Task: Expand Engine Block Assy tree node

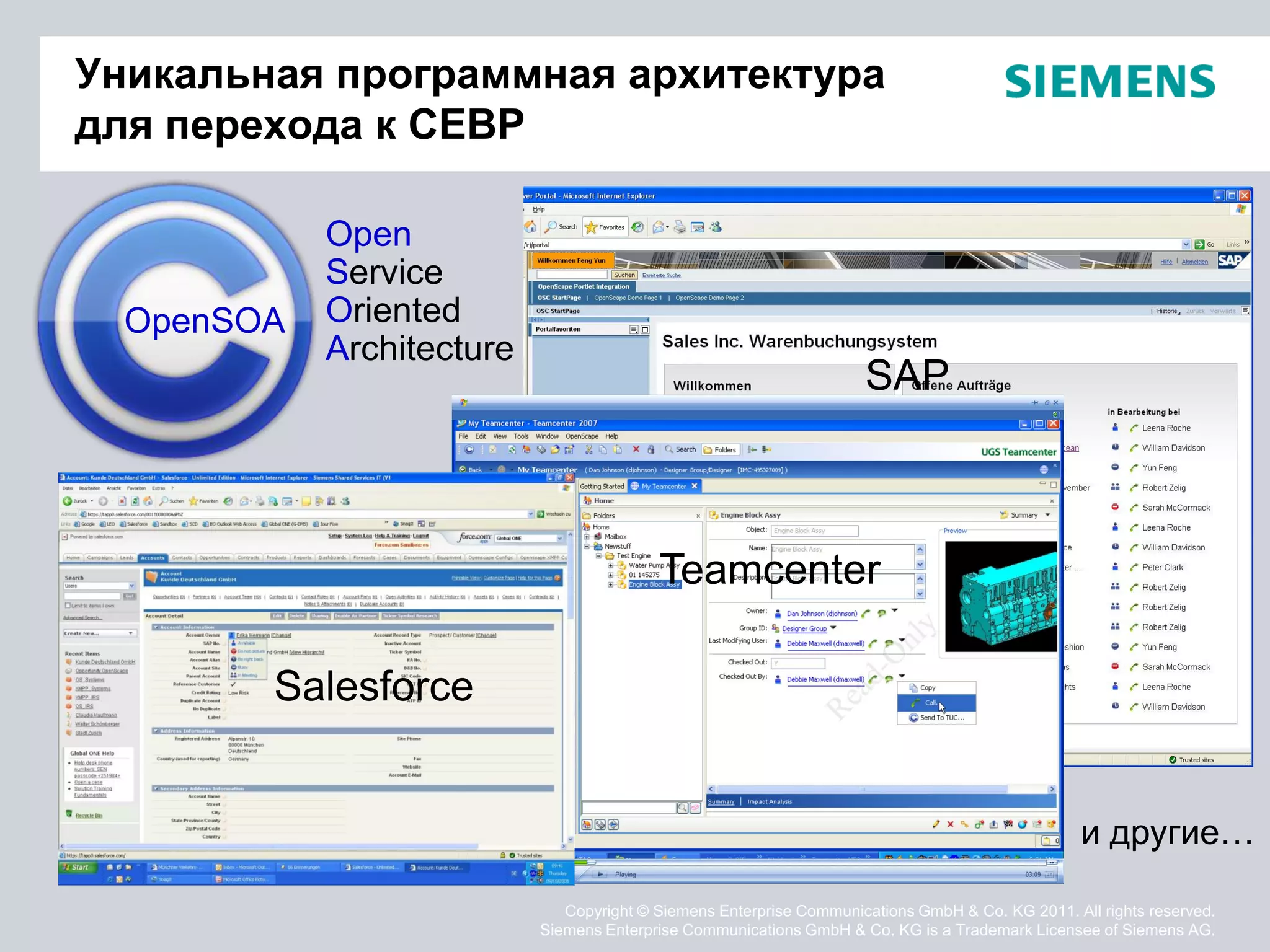Action: (x=611, y=584)
